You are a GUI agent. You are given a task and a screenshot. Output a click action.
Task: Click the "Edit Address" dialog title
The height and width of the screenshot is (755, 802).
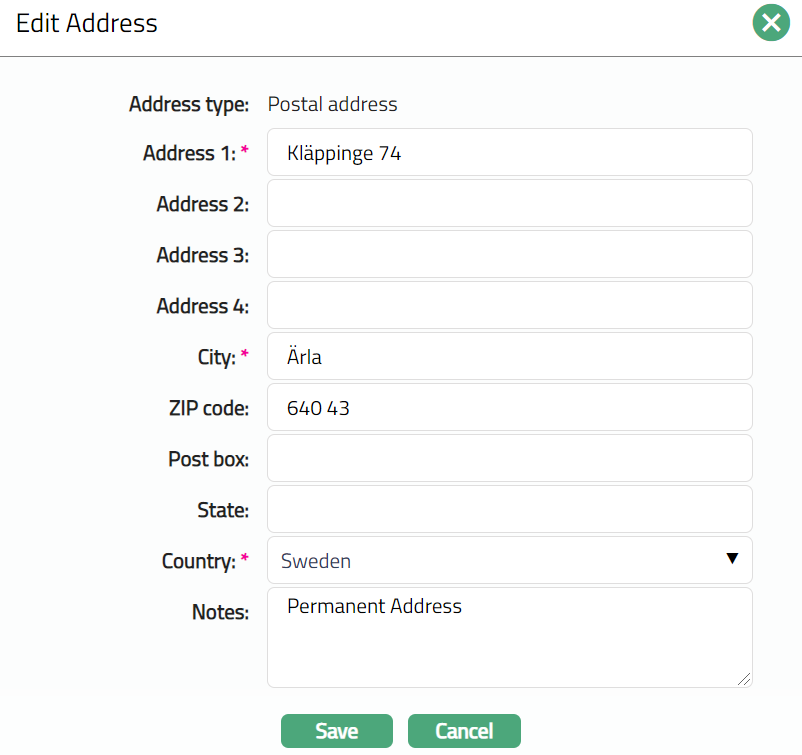coord(87,23)
